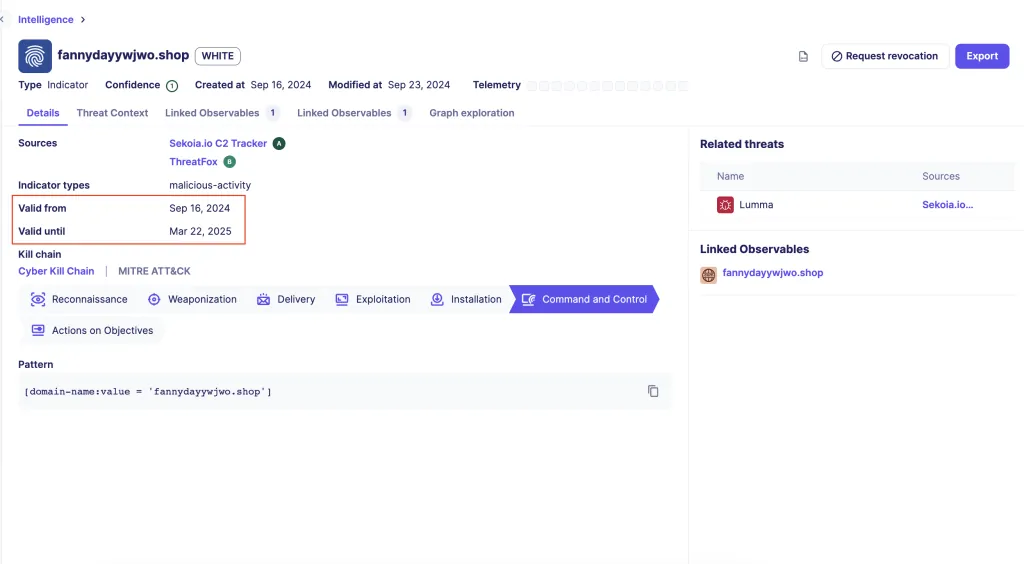The height and width of the screenshot is (564, 1024).
Task: Click the Created at Sep 16, 2024 value
Action: (x=281, y=85)
